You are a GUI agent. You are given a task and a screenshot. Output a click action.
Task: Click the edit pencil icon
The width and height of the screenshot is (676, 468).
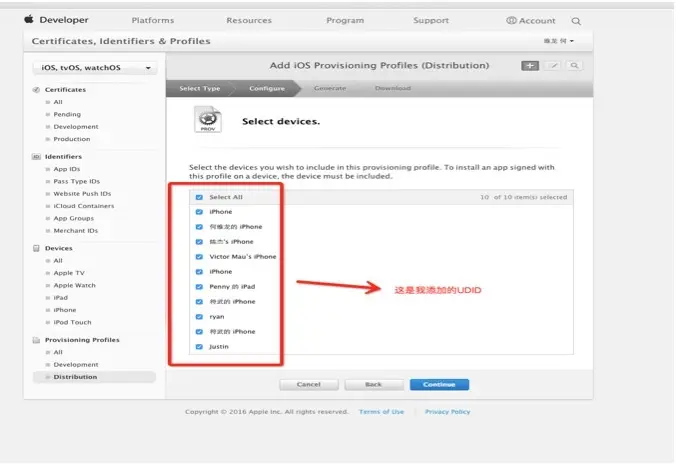click(554, 66)
